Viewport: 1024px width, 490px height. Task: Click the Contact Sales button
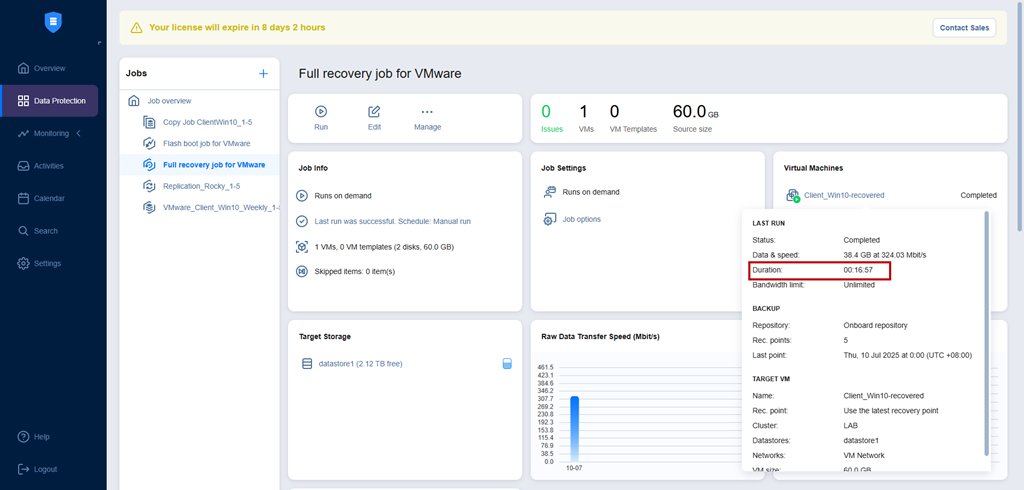click(964, 27)
